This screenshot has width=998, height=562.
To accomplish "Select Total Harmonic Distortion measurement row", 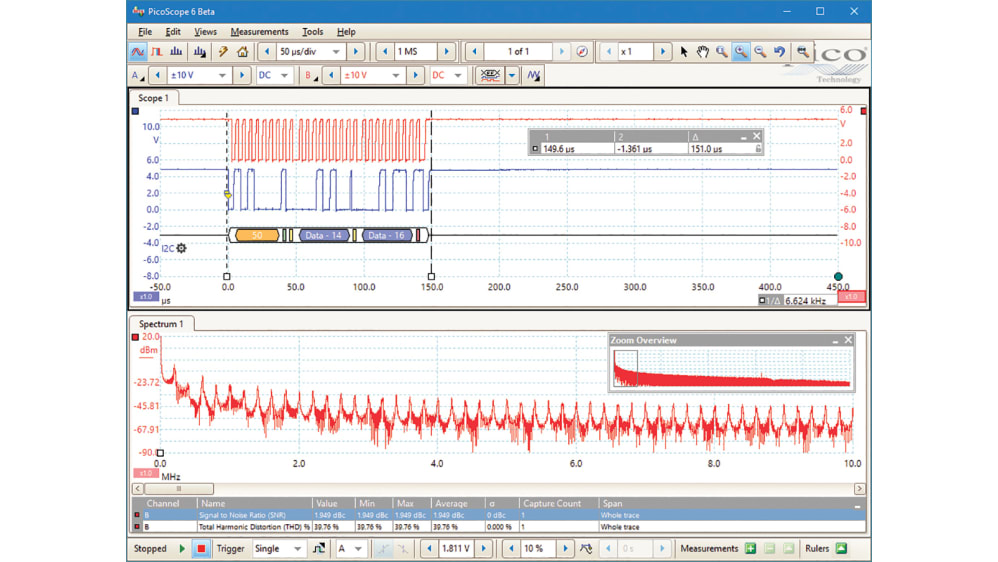I will [498, 527].
